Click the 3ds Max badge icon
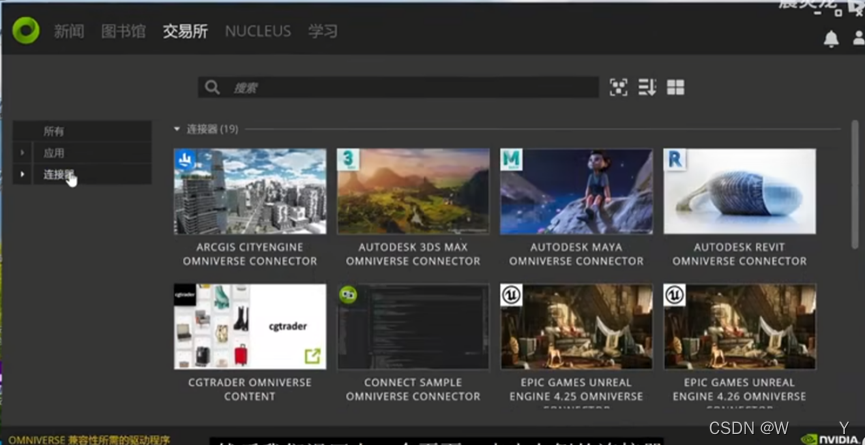This screenshot has width=865, height=445. pos(349,160)
